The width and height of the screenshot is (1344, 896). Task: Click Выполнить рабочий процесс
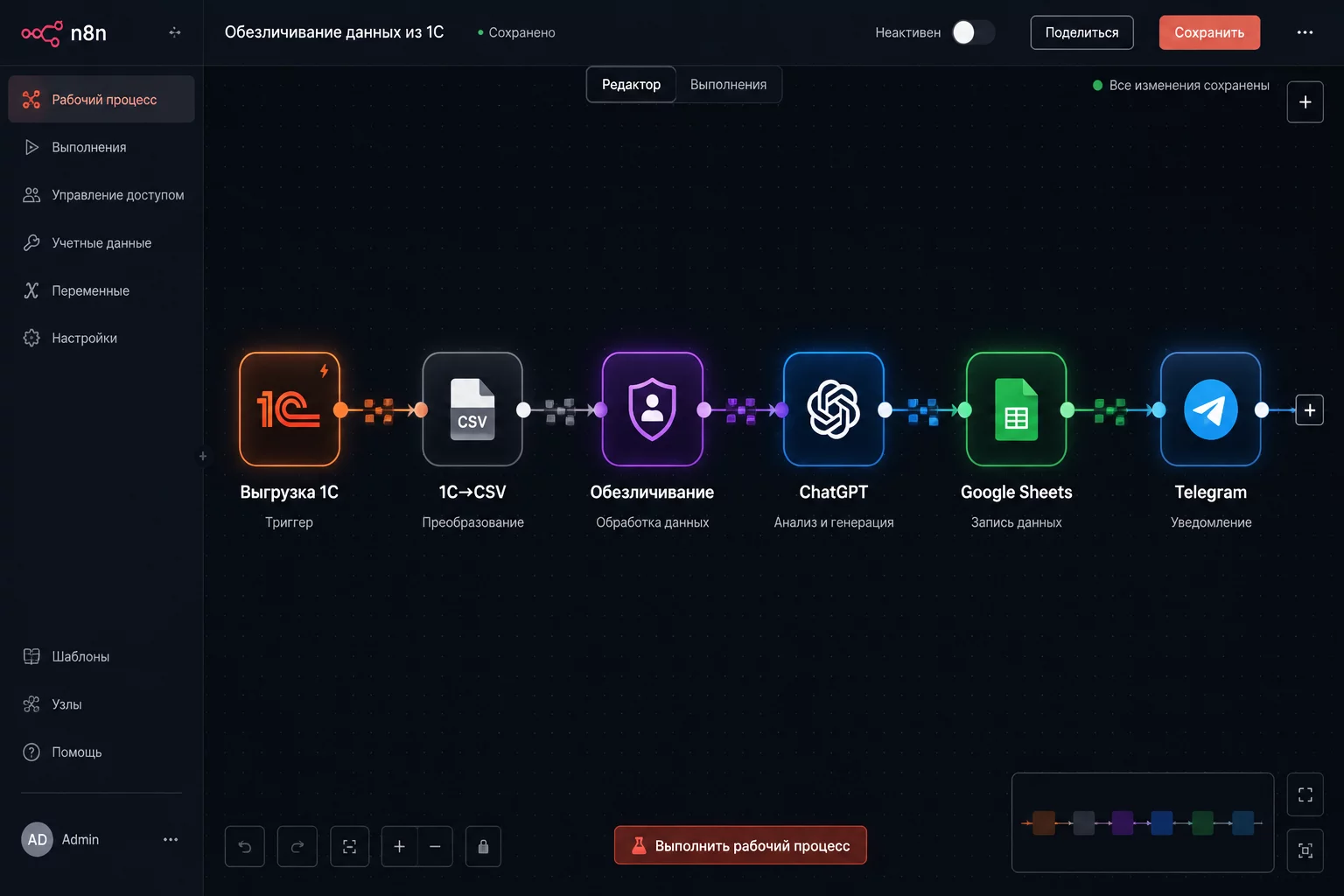[x=740, y=845]
